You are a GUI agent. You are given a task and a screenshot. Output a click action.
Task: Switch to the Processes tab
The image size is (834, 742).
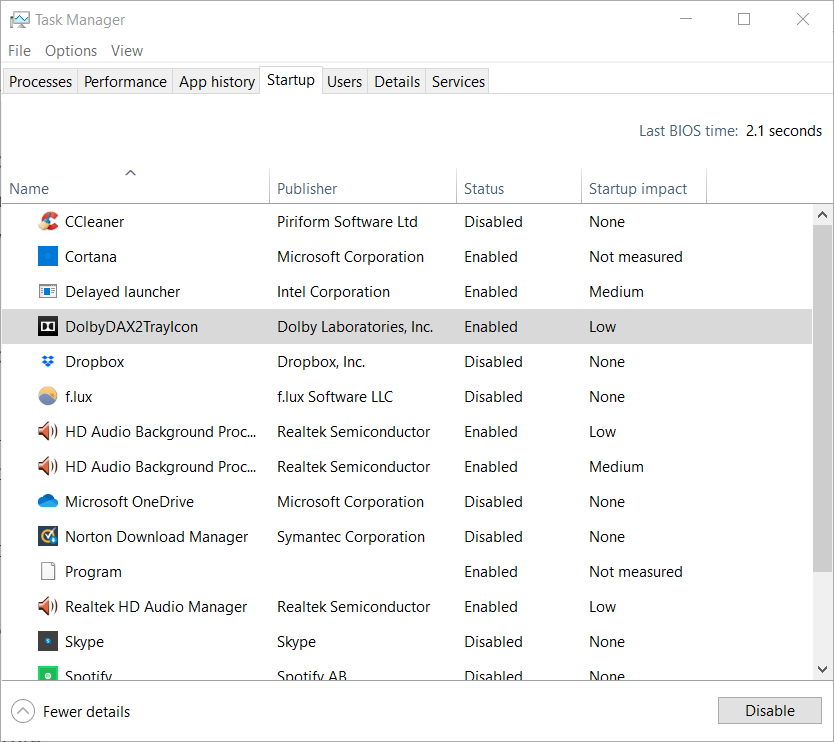point(40,81)
